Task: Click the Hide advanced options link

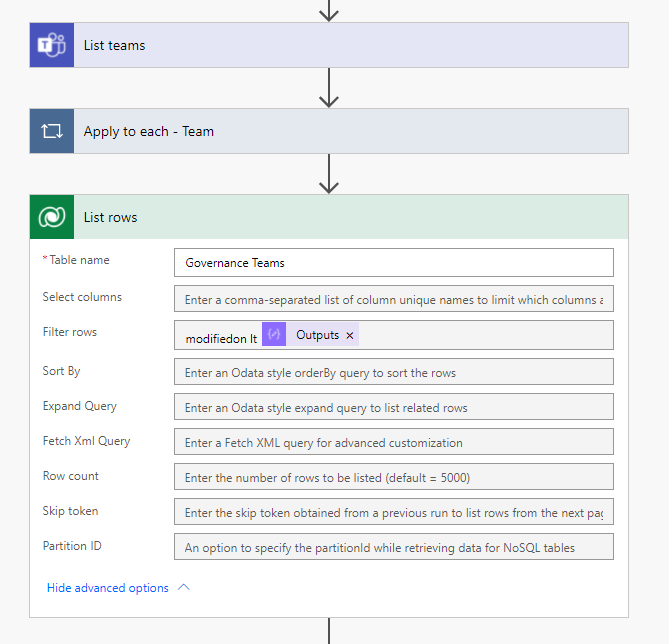Action: coord(107,588)
